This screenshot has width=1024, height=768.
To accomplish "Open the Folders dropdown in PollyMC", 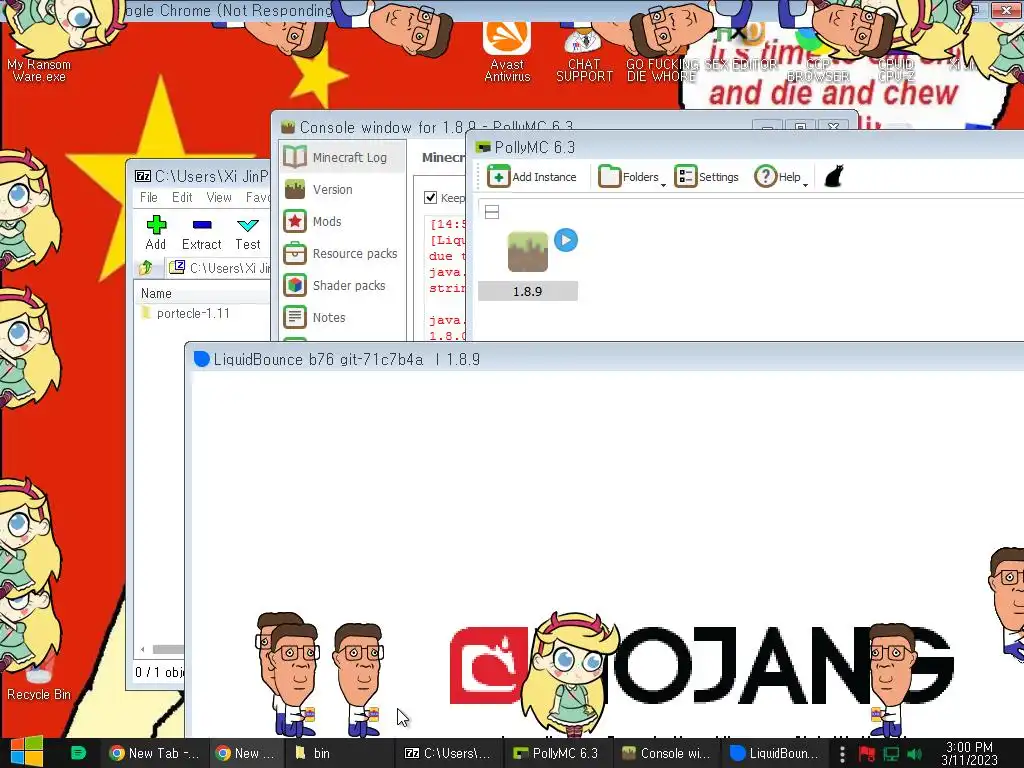I will pyautogui.click(x=632, y=176).
